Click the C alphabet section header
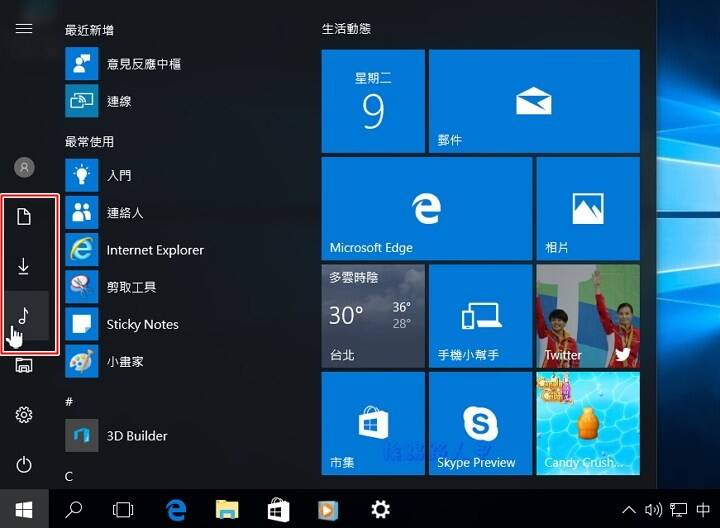This screenshot has height=528, width=720. [x=69, y=477]
